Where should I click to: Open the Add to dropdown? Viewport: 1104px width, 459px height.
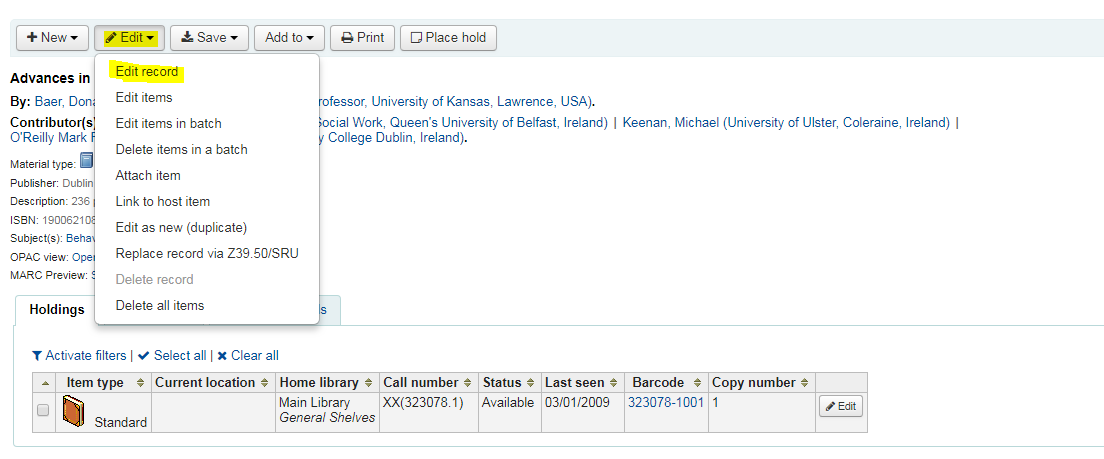(289, 38)
